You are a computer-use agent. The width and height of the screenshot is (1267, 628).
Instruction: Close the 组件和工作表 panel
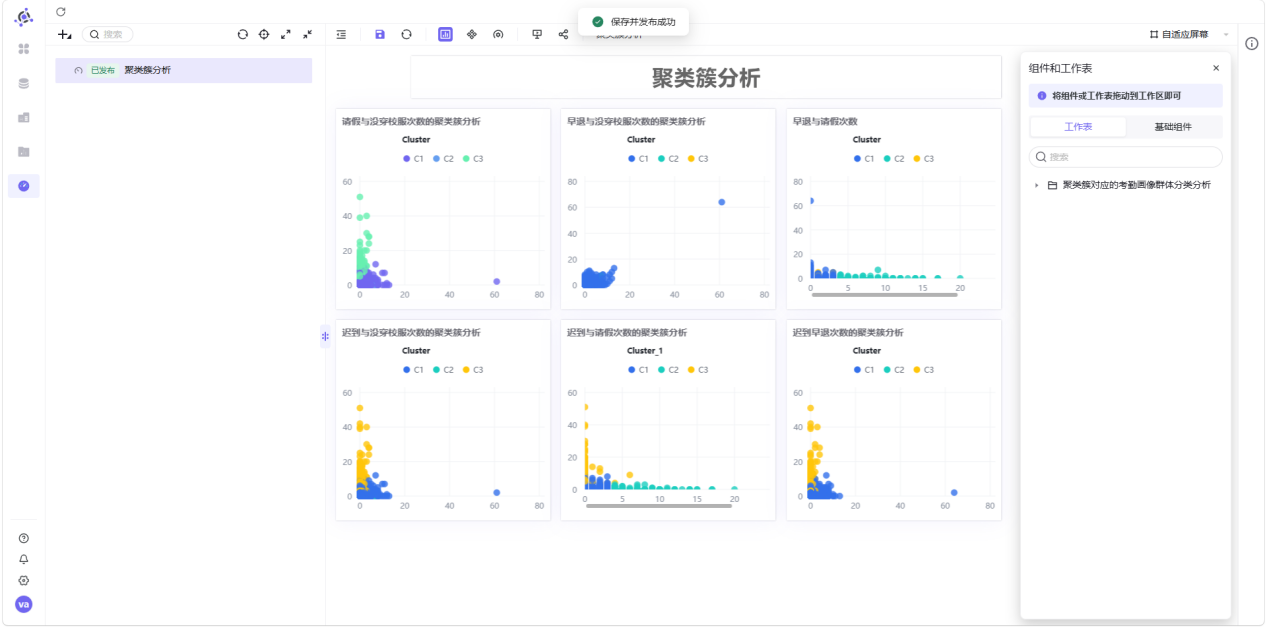1216,68
